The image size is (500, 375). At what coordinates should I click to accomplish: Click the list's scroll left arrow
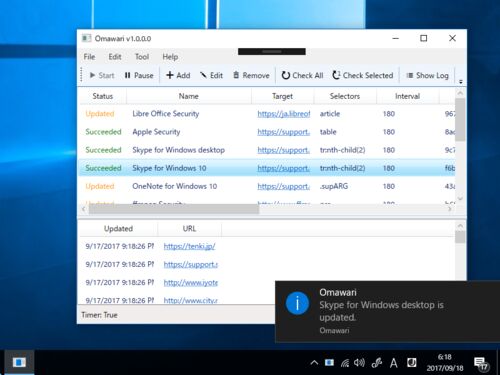pyautogui.click(x=84, y=209)
